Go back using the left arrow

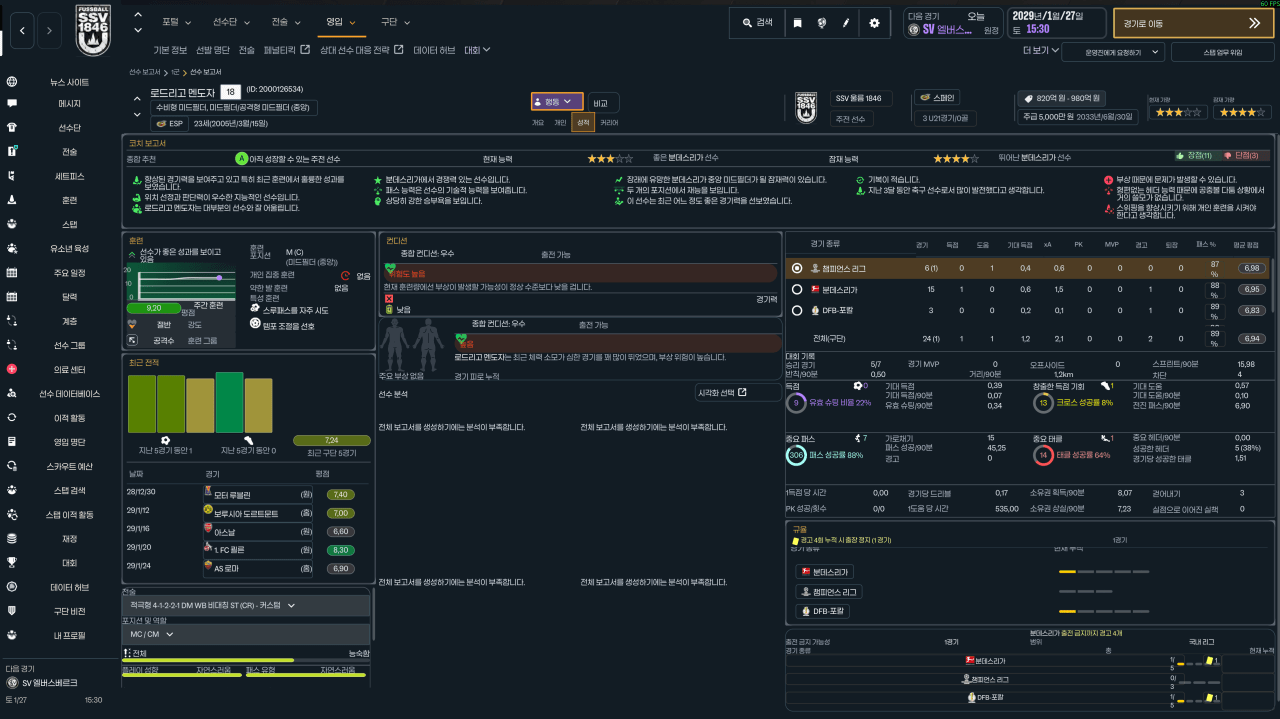point(23,30)
